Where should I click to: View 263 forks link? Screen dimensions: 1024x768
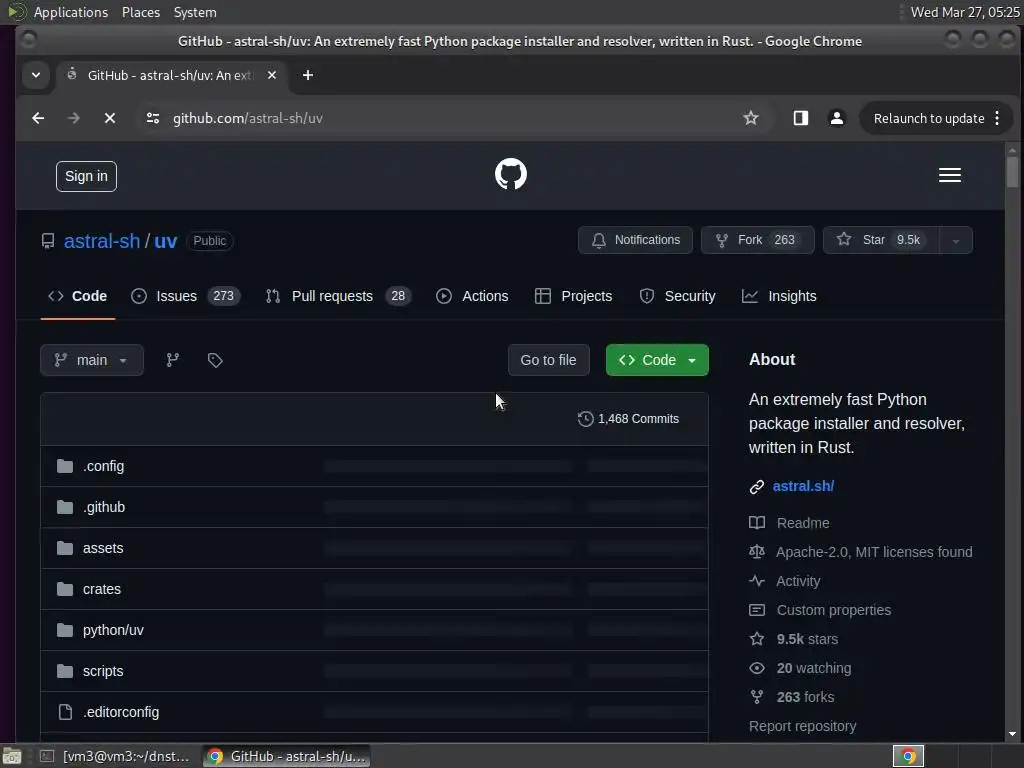[805, 697]
